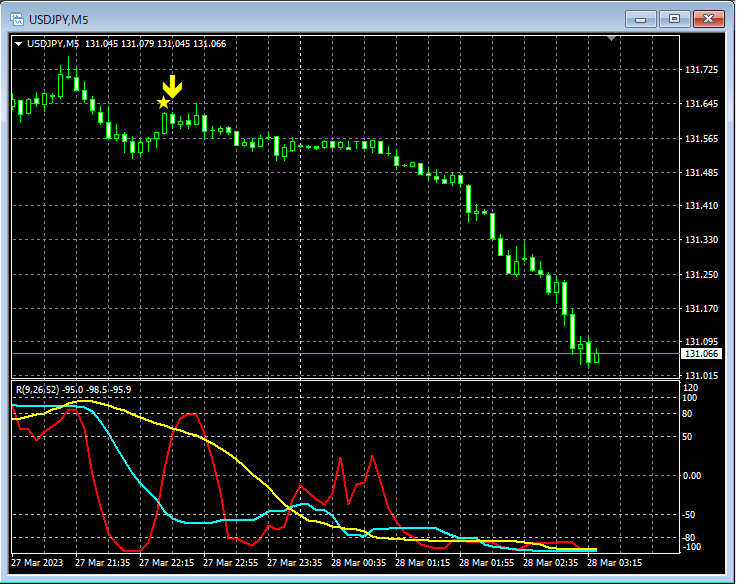The image size is (737, 584).
Task: Click the 28 Mar 01:15 time label
Action: [422, 563]
